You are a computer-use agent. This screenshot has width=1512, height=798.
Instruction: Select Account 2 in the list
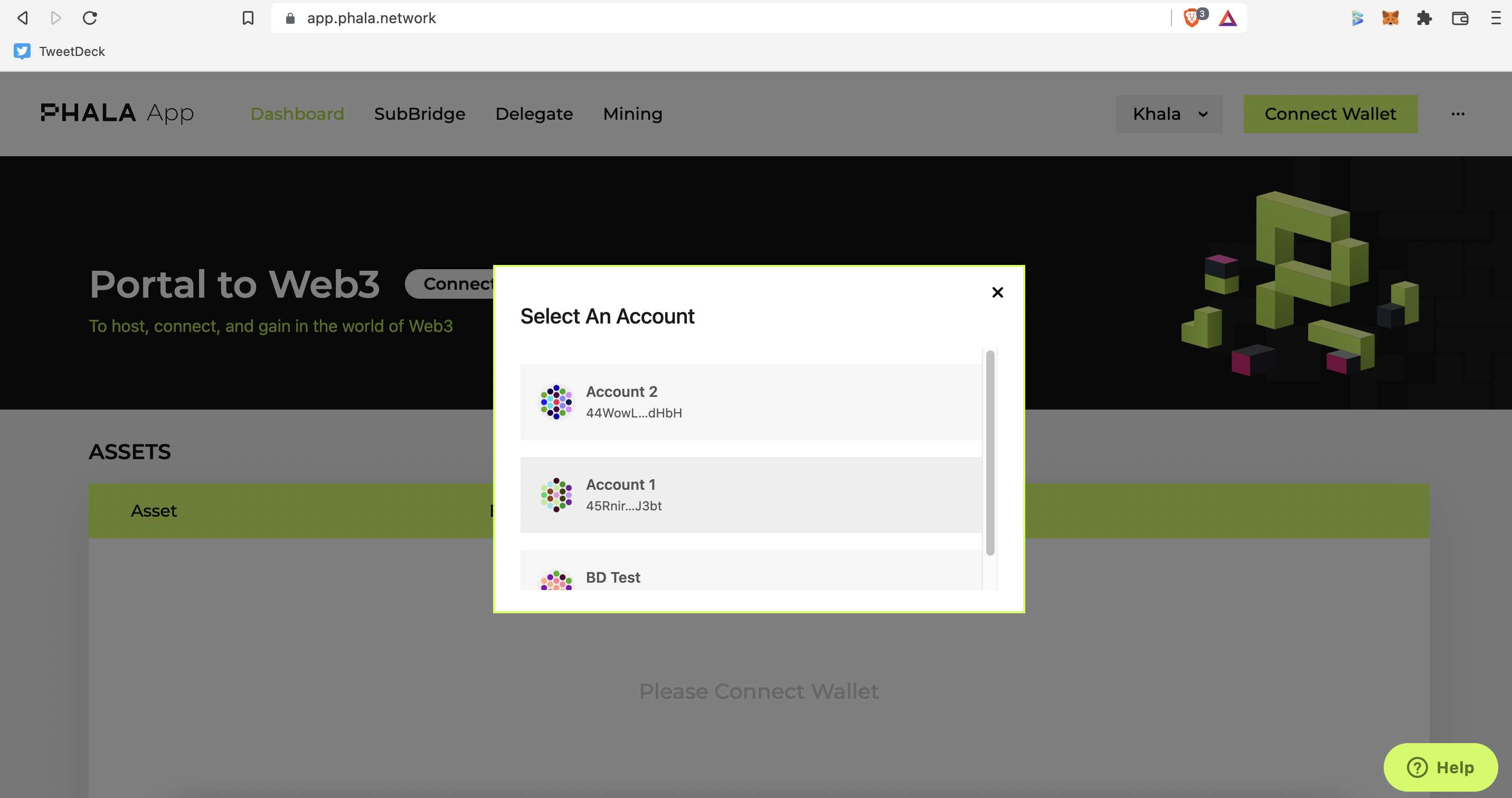coord(751,402)
